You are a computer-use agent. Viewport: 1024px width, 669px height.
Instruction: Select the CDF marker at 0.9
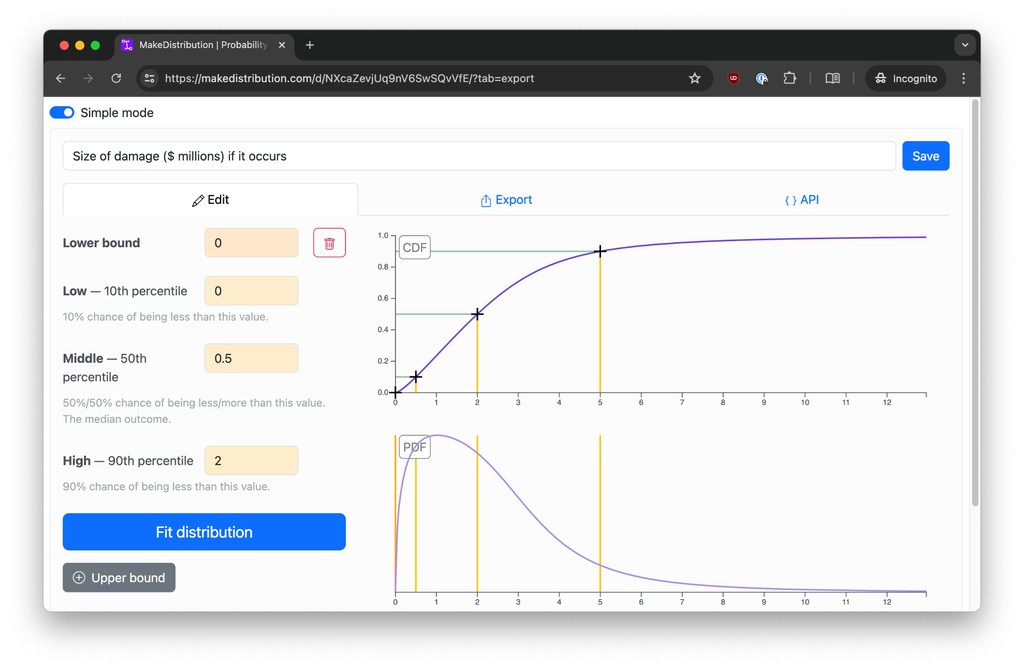point(600,251)
